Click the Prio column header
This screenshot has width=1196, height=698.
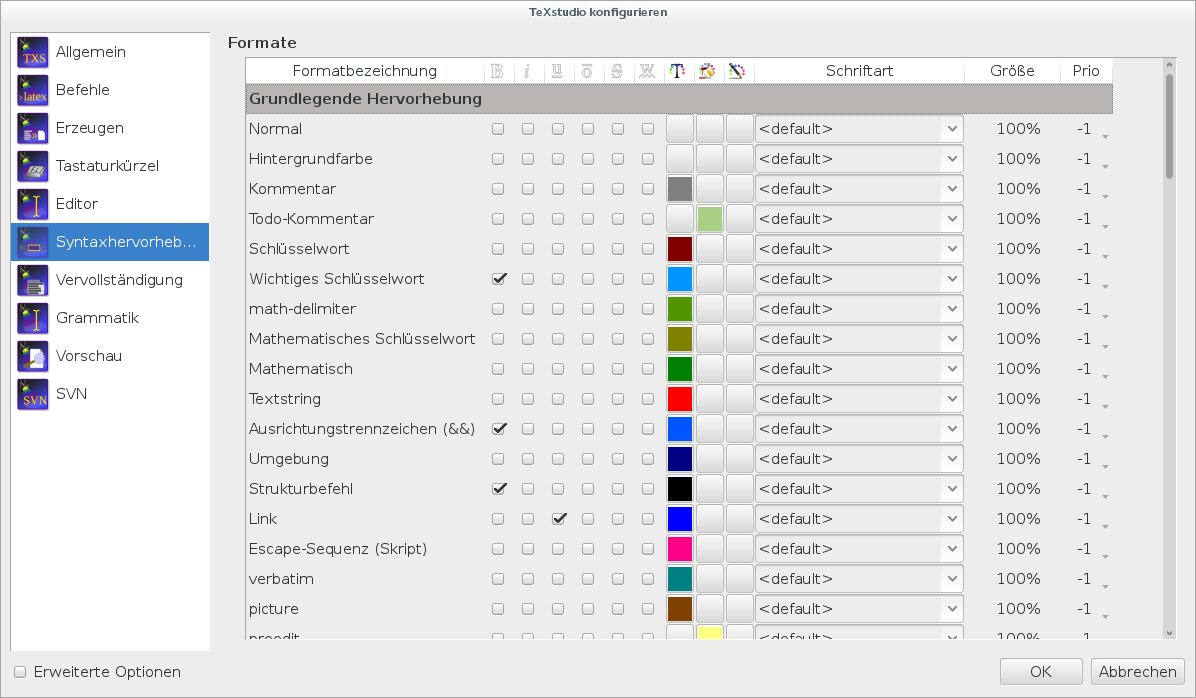coord(1085,71)
